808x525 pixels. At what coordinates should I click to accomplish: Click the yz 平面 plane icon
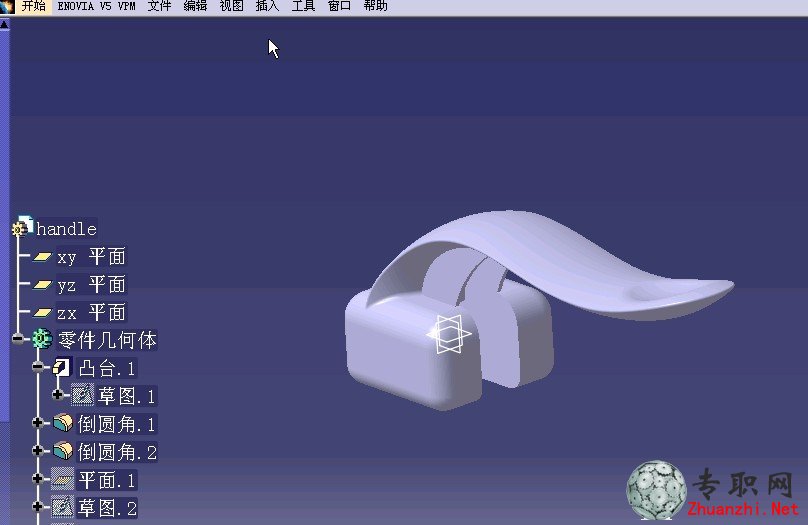pos(42,284)
